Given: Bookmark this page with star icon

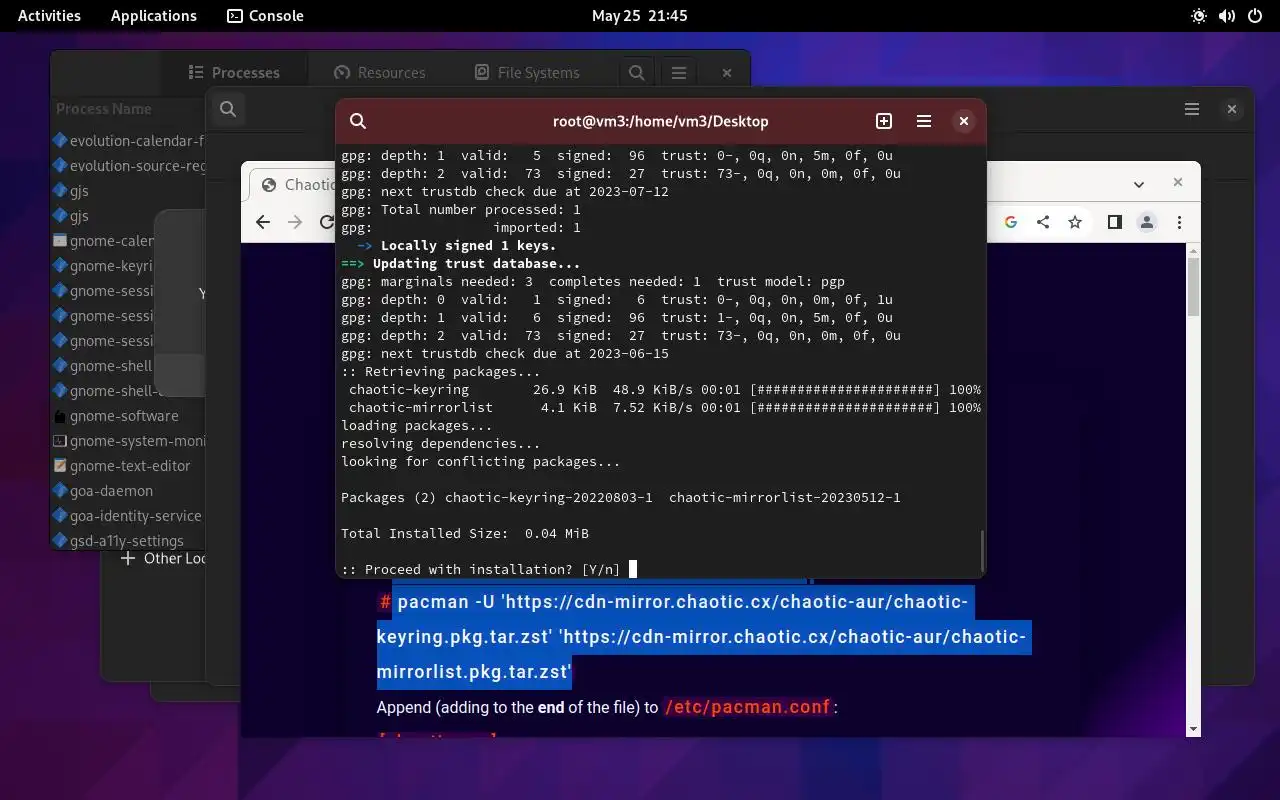Looking at the screenshot, I should click(1075, 222).
